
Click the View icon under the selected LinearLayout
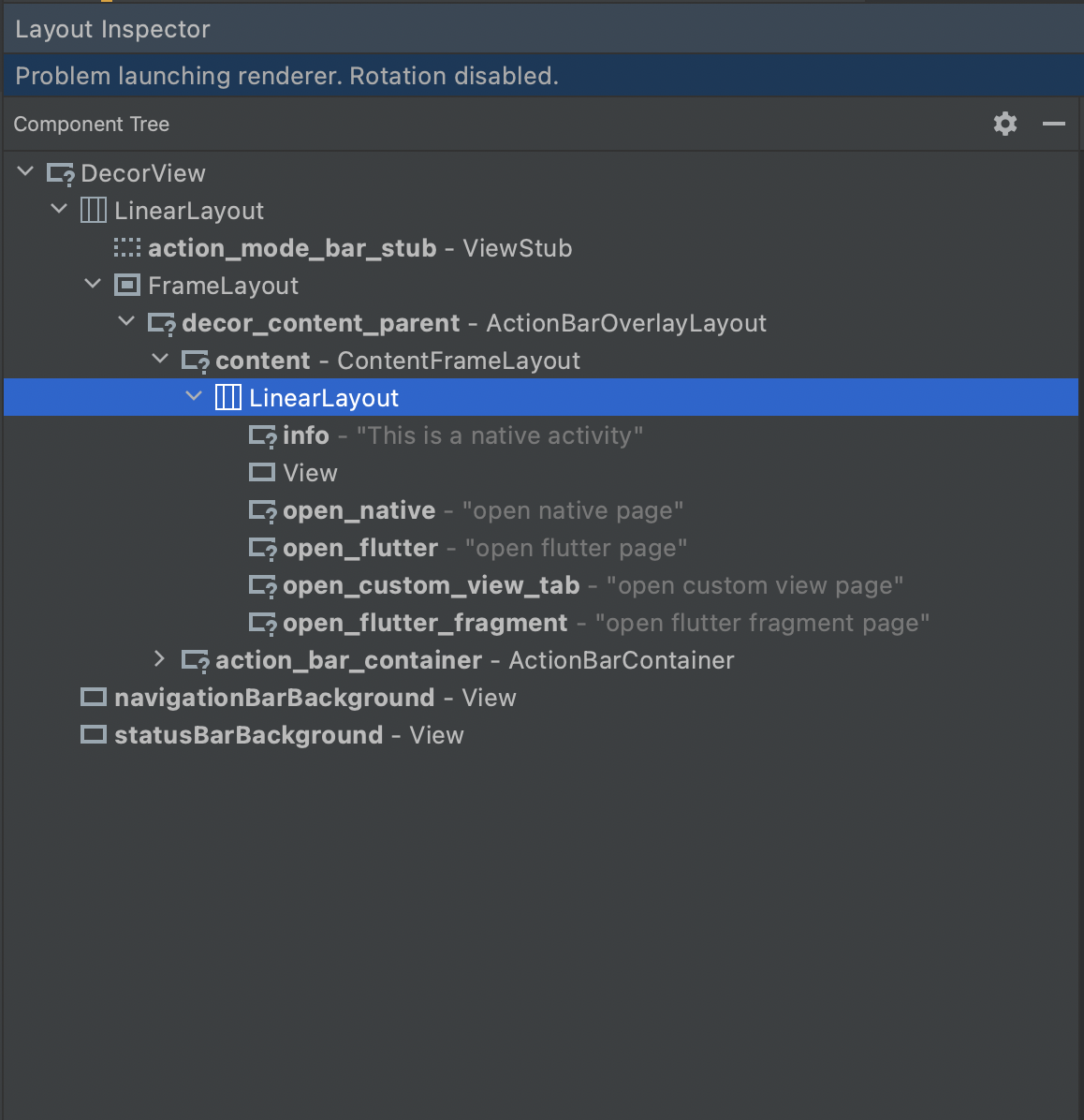click(262, 472)
